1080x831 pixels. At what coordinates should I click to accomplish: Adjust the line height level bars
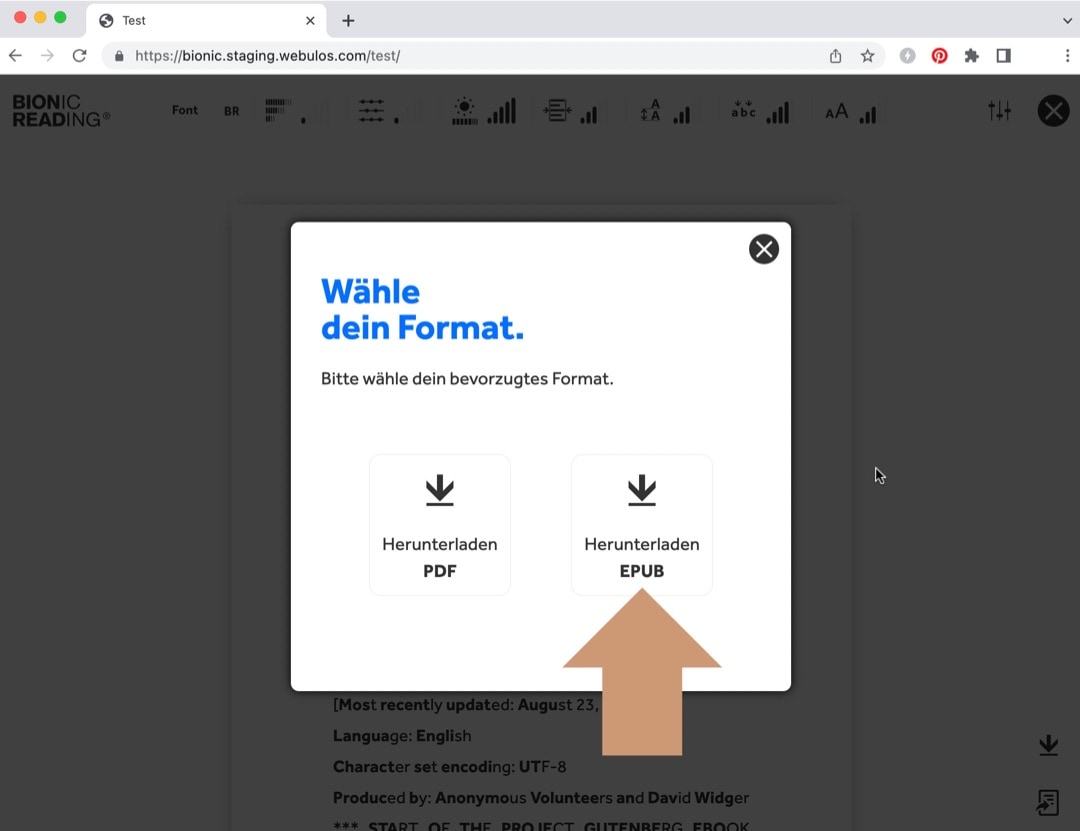682,114
